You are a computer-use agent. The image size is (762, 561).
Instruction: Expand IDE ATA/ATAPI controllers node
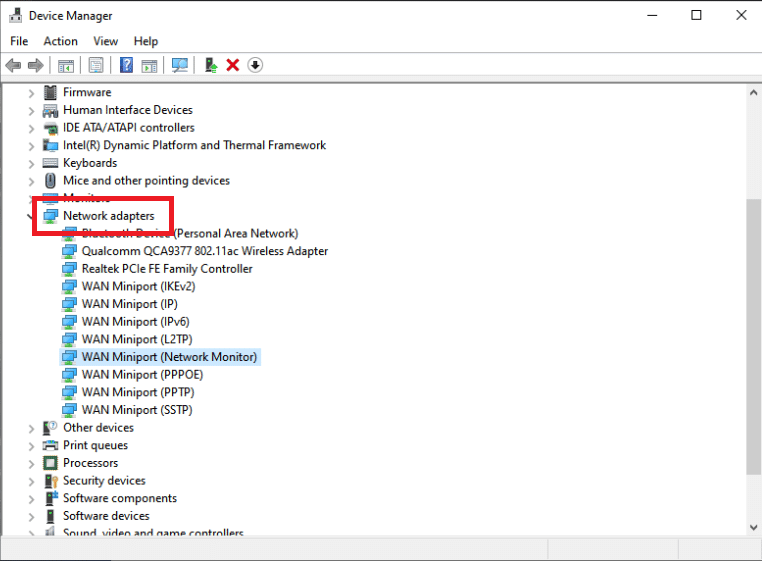coord(31,128)
